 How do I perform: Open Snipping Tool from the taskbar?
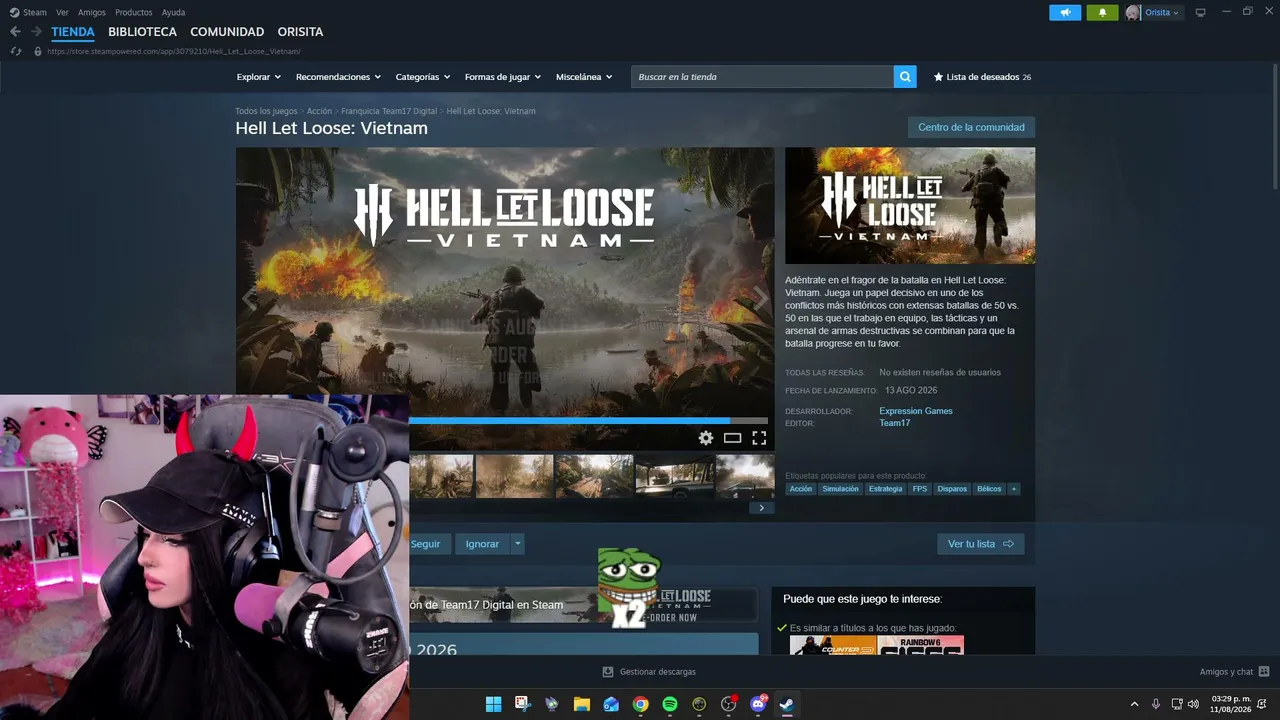coord(522,704)
